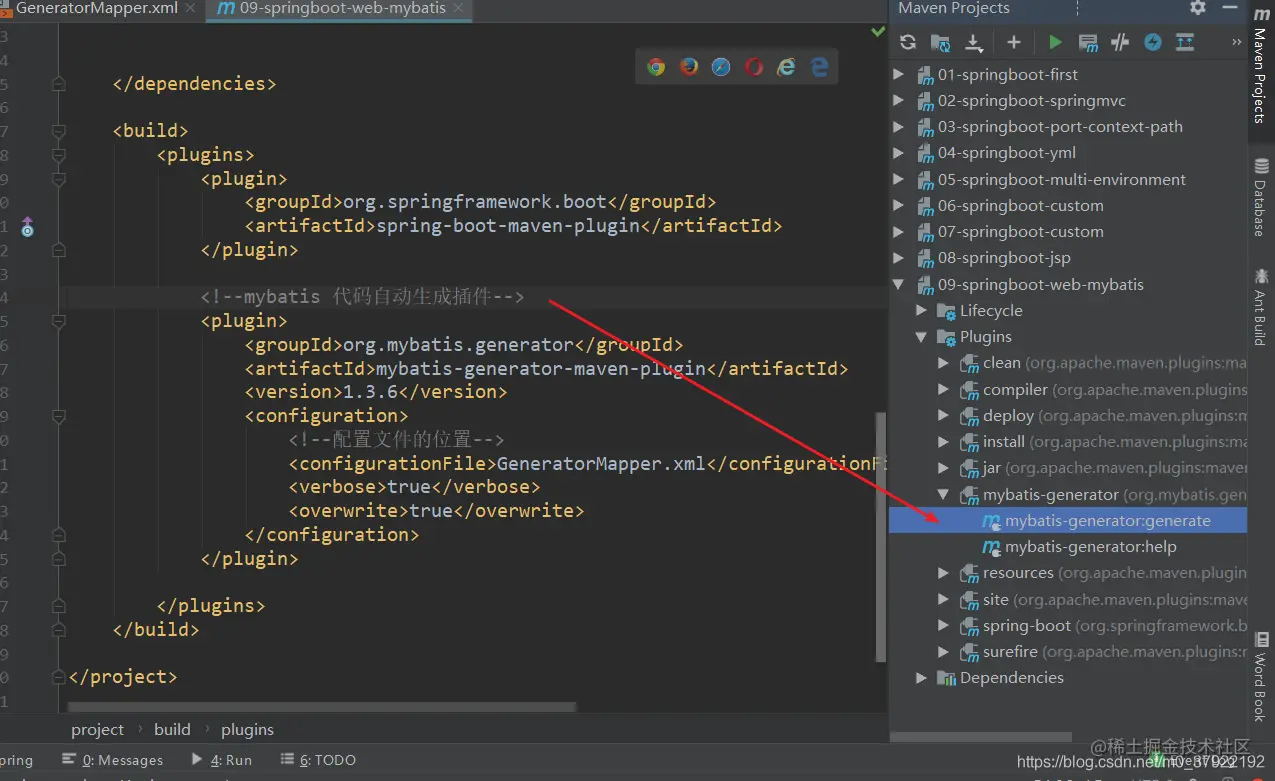Expand the Lifecycle node
This screenshot has height=781, width=1275.
pos(921,311)
